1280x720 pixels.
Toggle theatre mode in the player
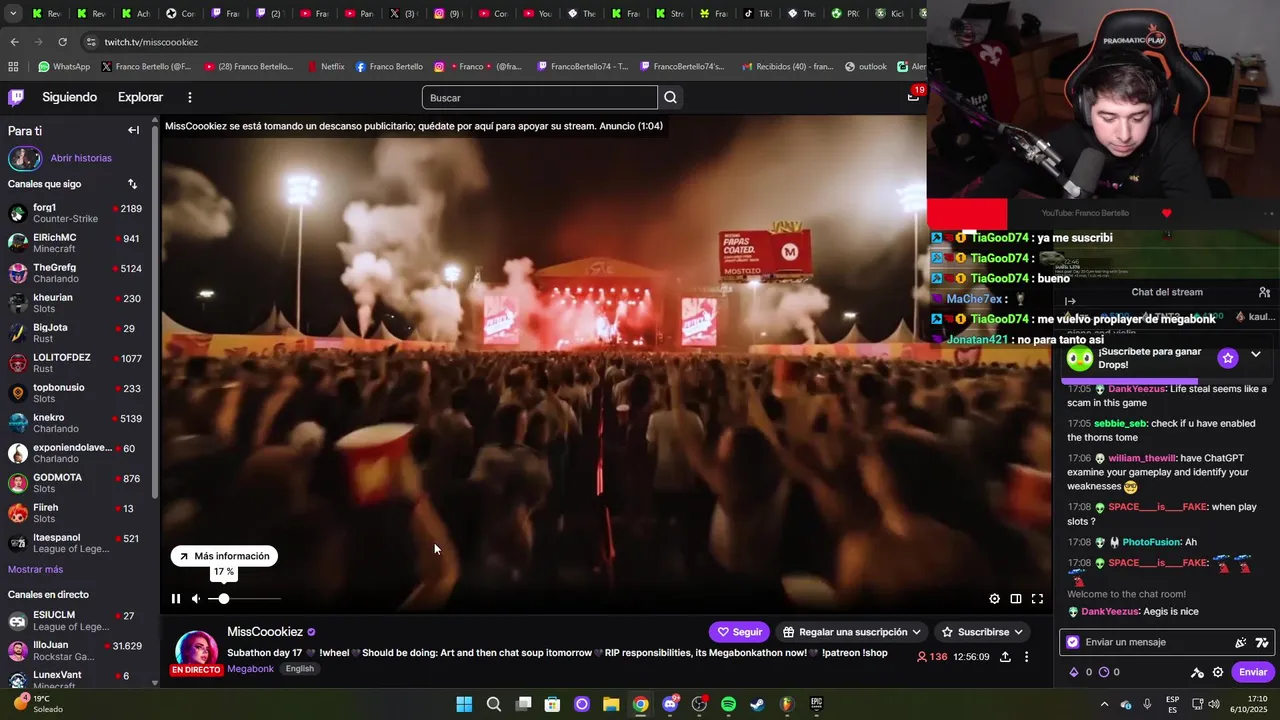pyautogui.click(x=1016, y=599)
